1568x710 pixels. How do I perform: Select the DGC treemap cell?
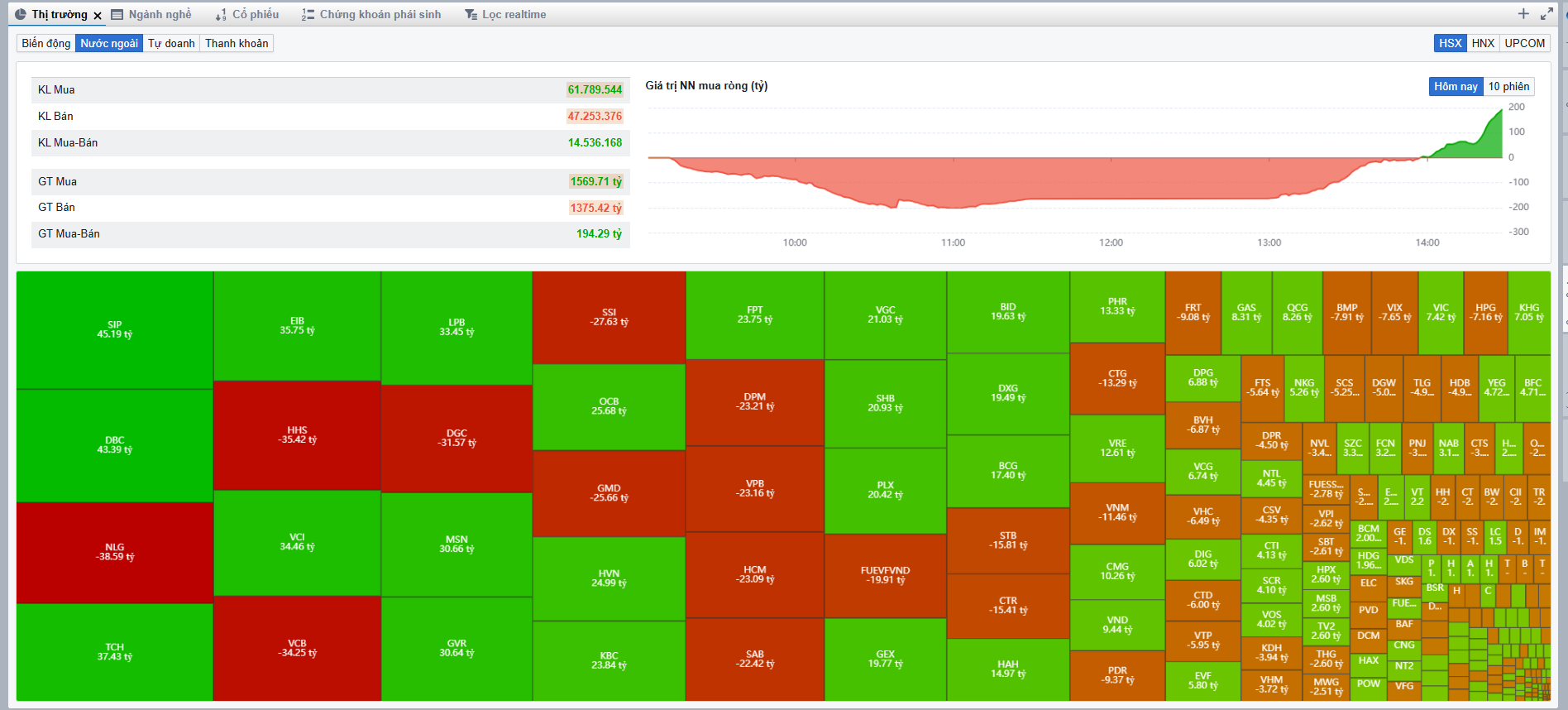(x=457, y=439)
